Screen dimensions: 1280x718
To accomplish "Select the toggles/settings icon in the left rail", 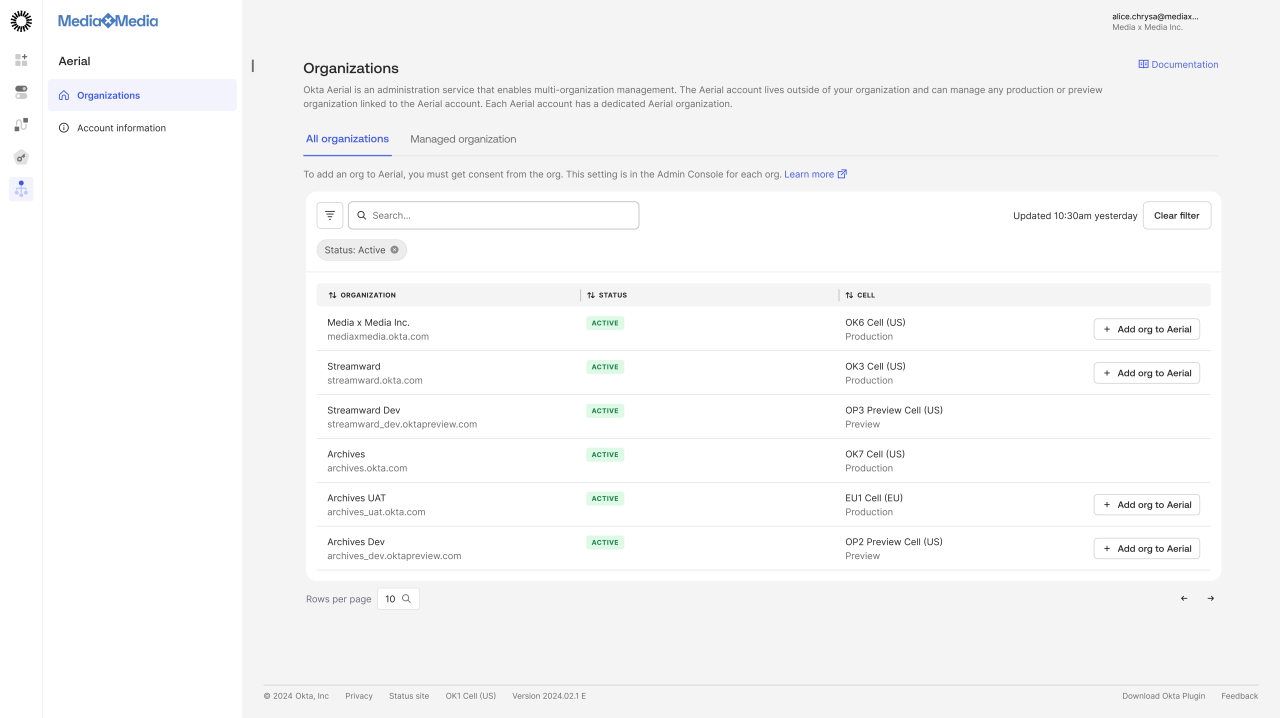I will click(20, 91).
